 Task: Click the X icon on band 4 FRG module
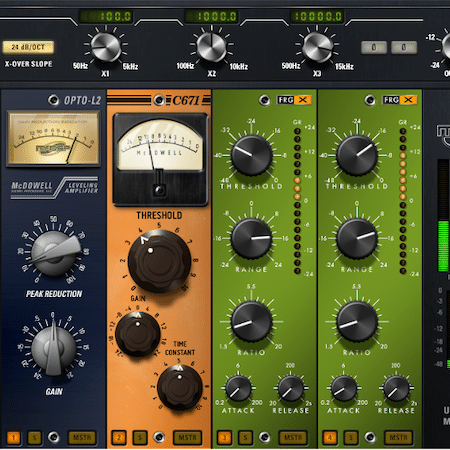coord(408,100)
